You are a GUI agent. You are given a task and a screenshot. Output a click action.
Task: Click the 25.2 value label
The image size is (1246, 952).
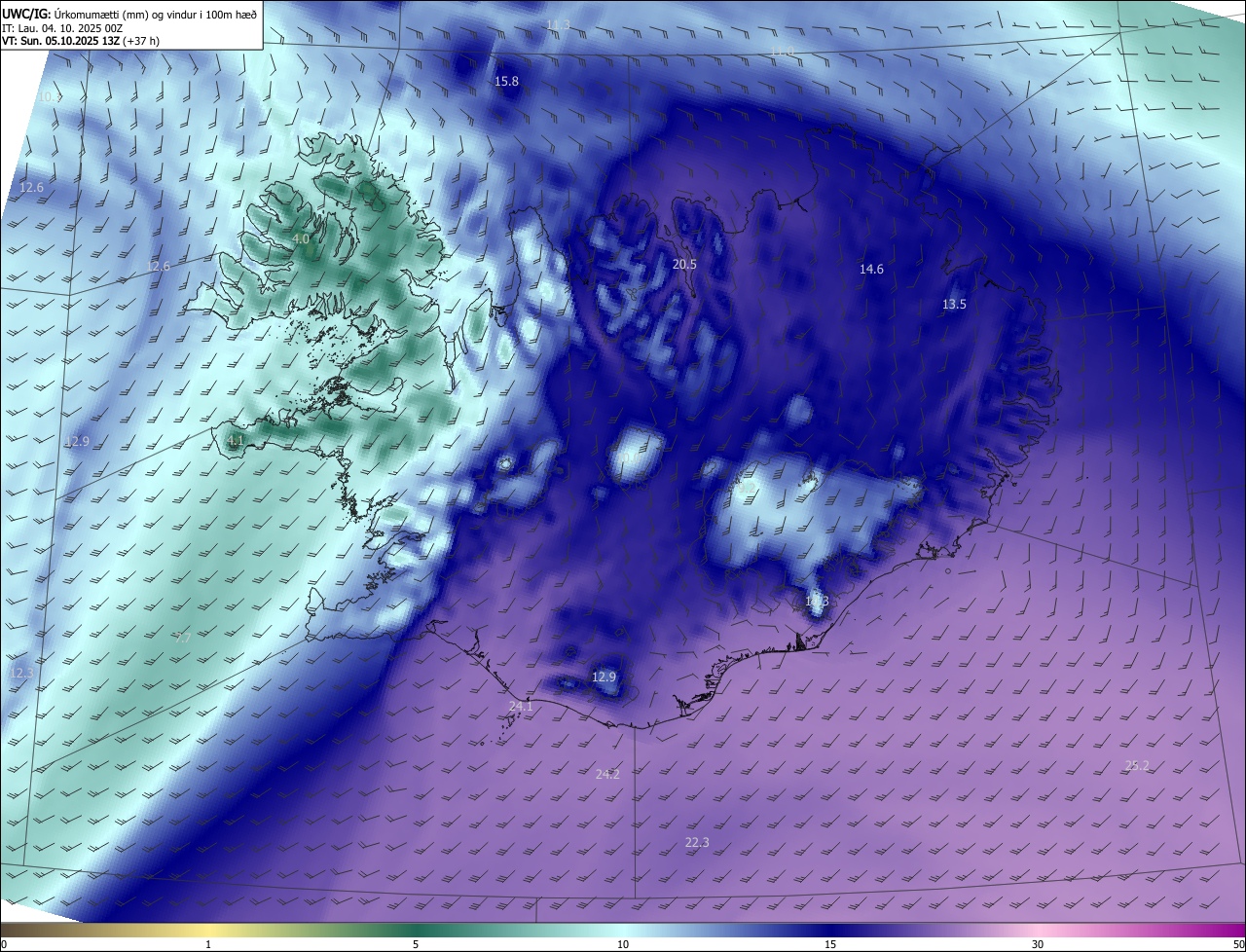(x=1137, y=766)
